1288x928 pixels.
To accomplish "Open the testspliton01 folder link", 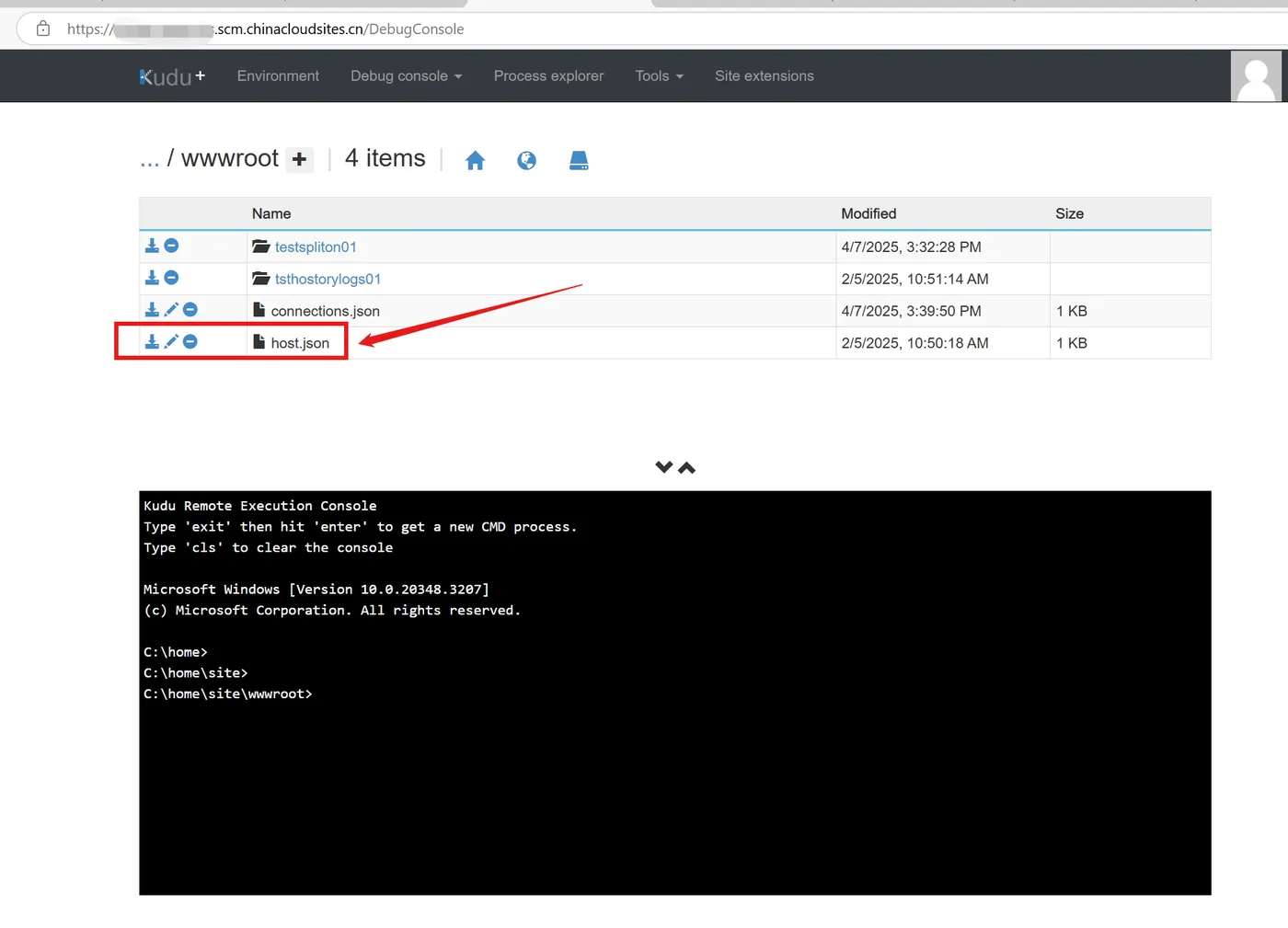I will tap(316, 247).
